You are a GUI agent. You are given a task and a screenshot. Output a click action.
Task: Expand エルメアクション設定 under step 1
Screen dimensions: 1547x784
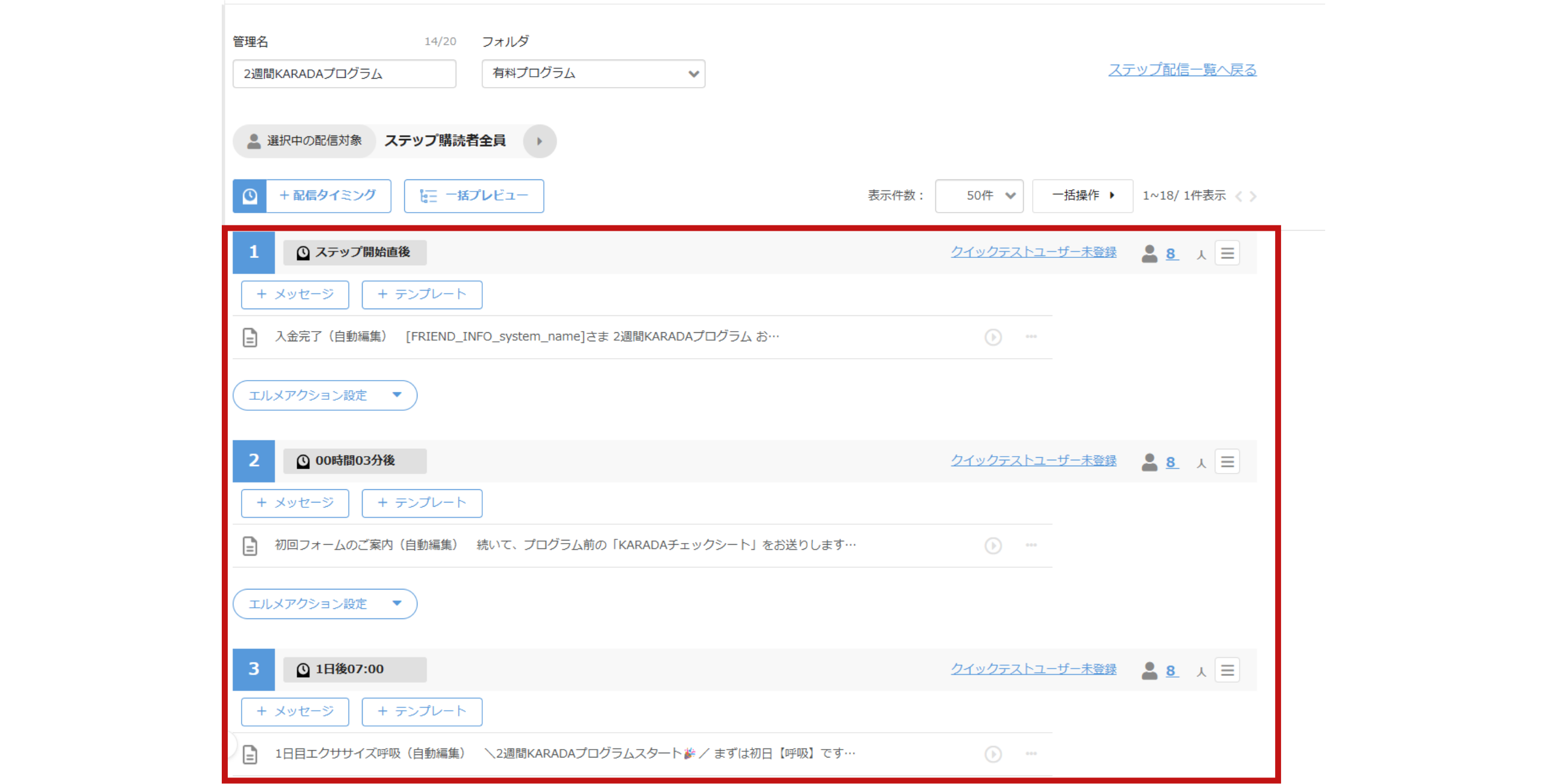(x=325, y=395)
